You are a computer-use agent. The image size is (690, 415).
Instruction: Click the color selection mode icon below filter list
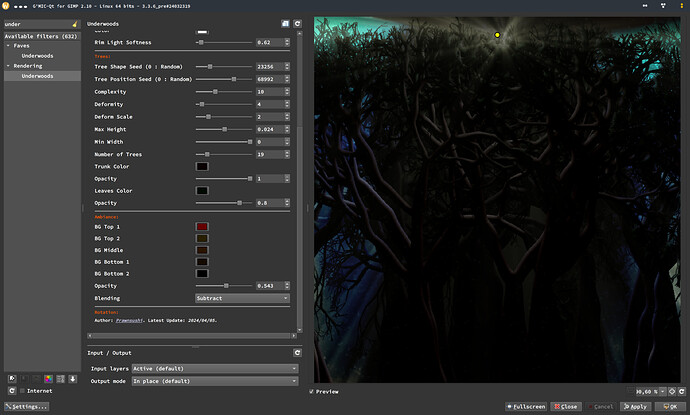tap(47, 378)
